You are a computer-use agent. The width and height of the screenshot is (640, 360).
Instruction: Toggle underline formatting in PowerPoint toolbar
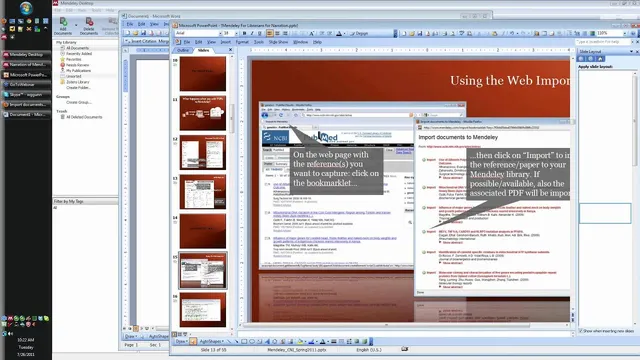click(260, 33)
